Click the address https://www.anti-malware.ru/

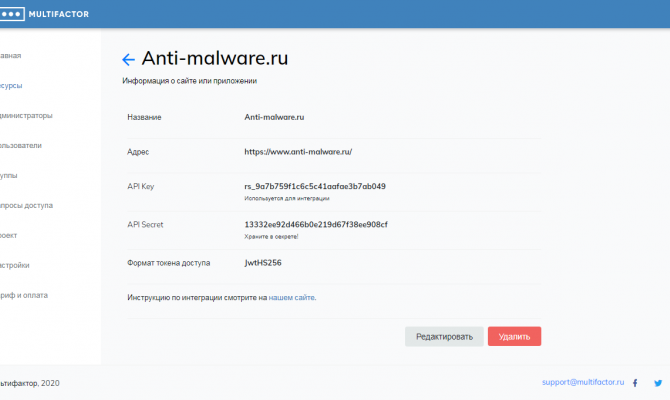coord(298,152)
